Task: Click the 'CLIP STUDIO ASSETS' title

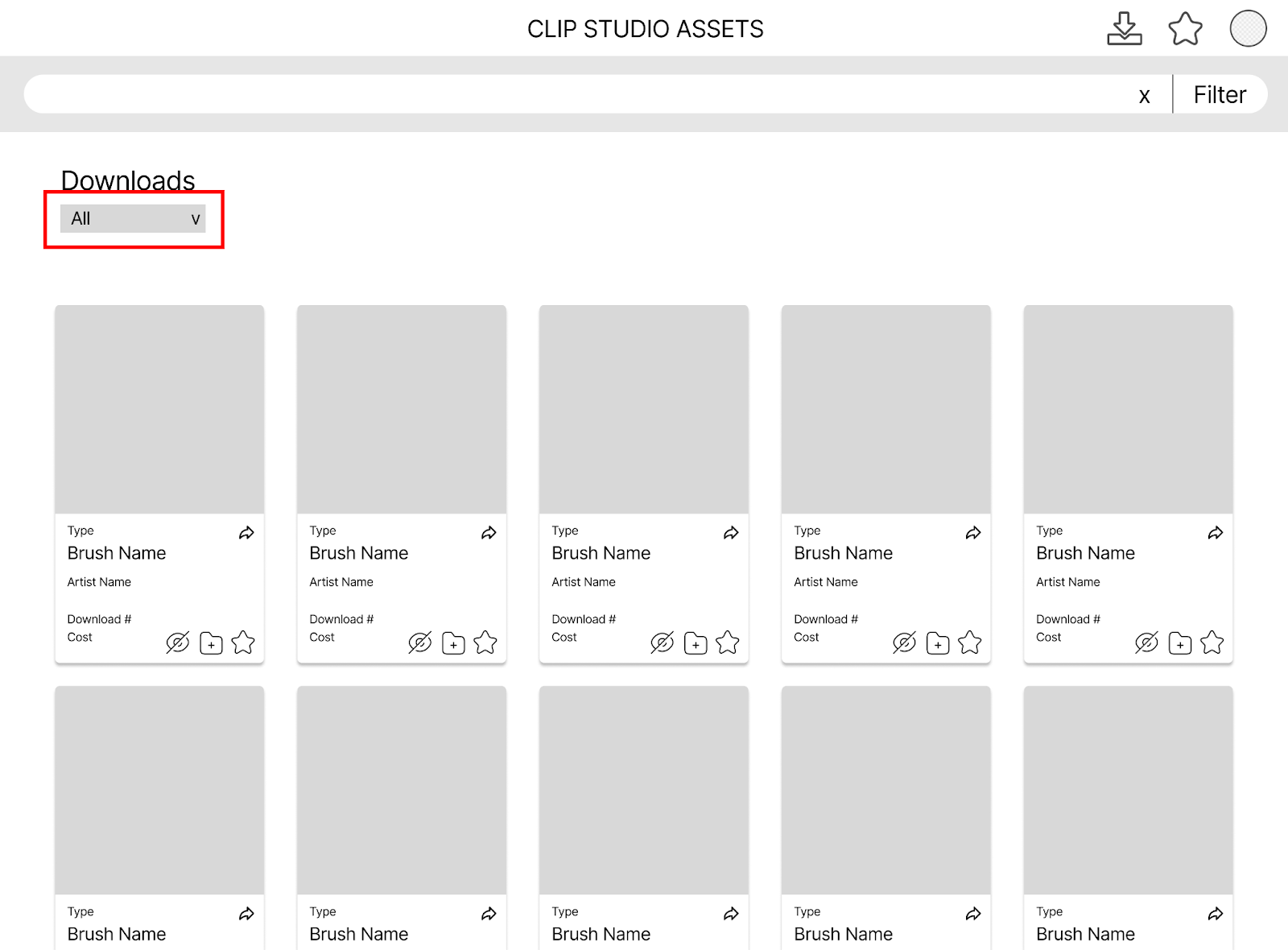Action: coord(645,29)
